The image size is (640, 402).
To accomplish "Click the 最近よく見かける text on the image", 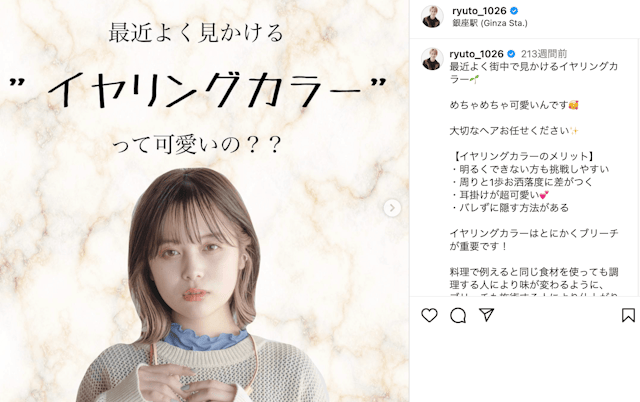I will coord(196,33).
